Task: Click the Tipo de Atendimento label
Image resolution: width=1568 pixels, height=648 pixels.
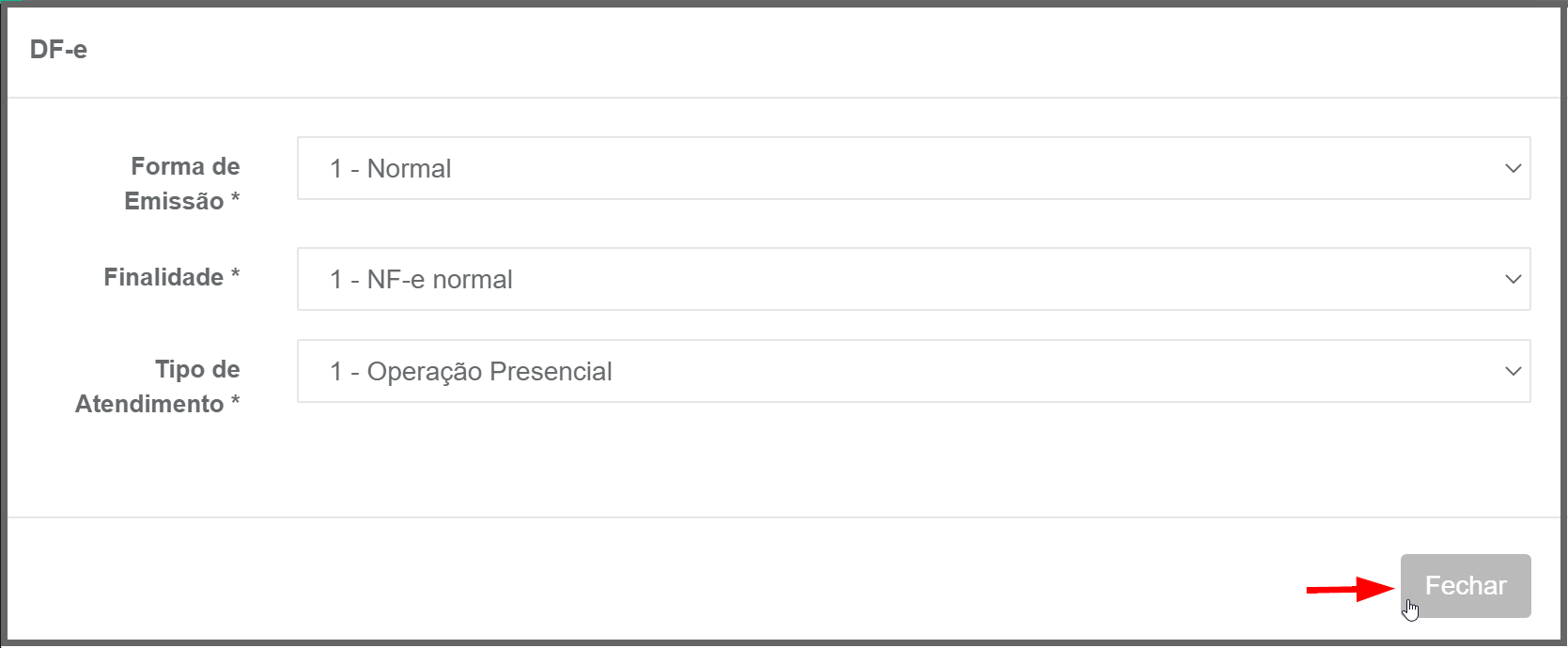Action: [158, 386]
